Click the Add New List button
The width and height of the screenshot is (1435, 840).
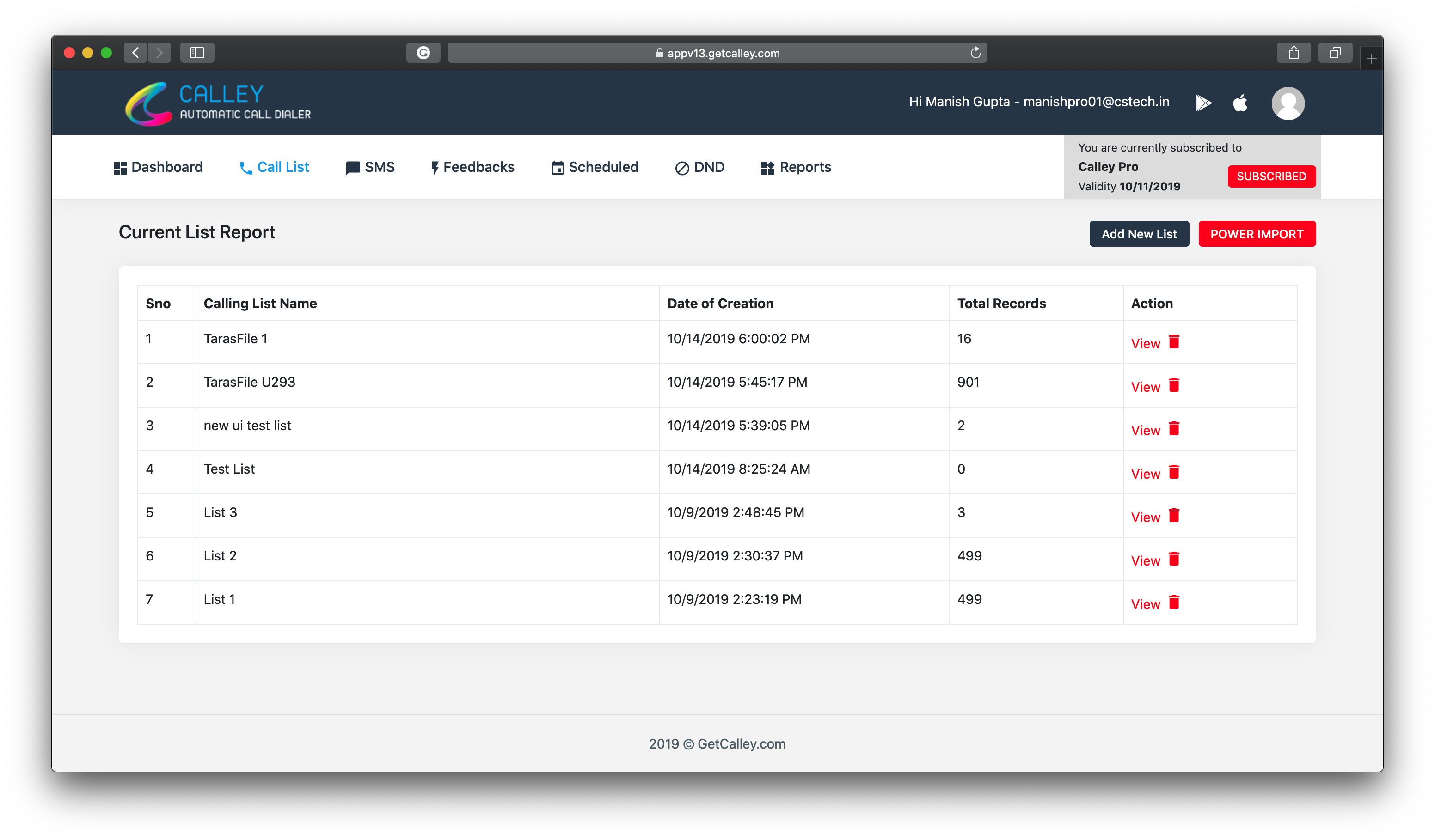1138,234
